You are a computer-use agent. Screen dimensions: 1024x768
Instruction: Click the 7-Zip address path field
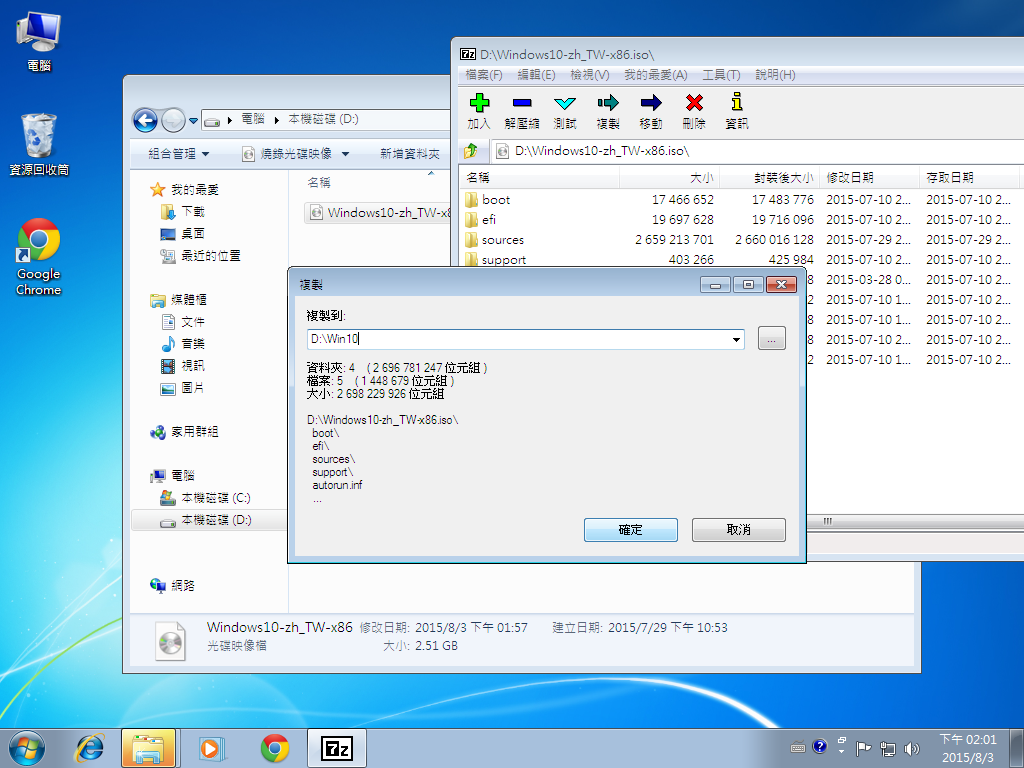tap(758, 152)
